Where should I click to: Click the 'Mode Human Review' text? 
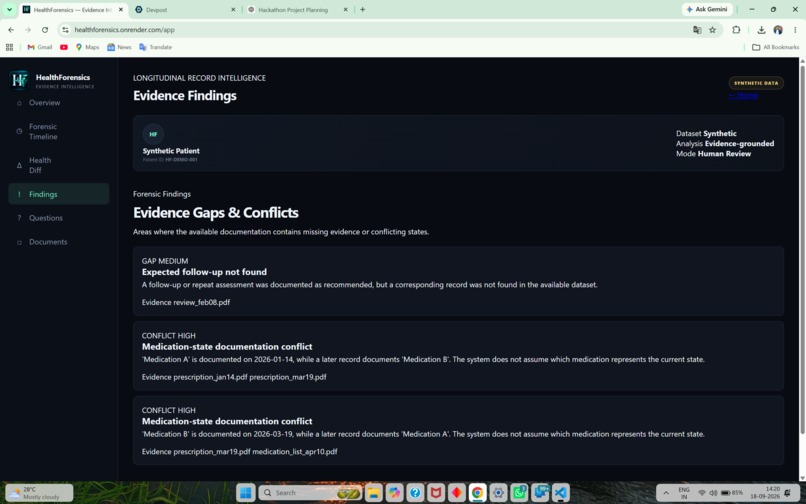[x=713, y=154]
